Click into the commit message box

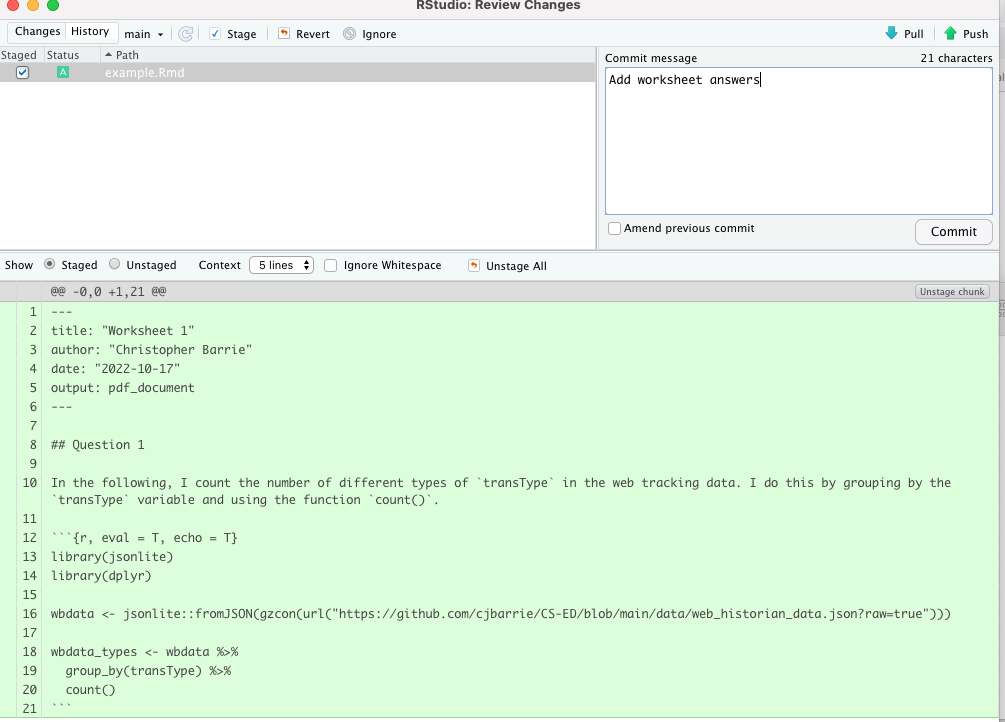(x=799, y=141)
